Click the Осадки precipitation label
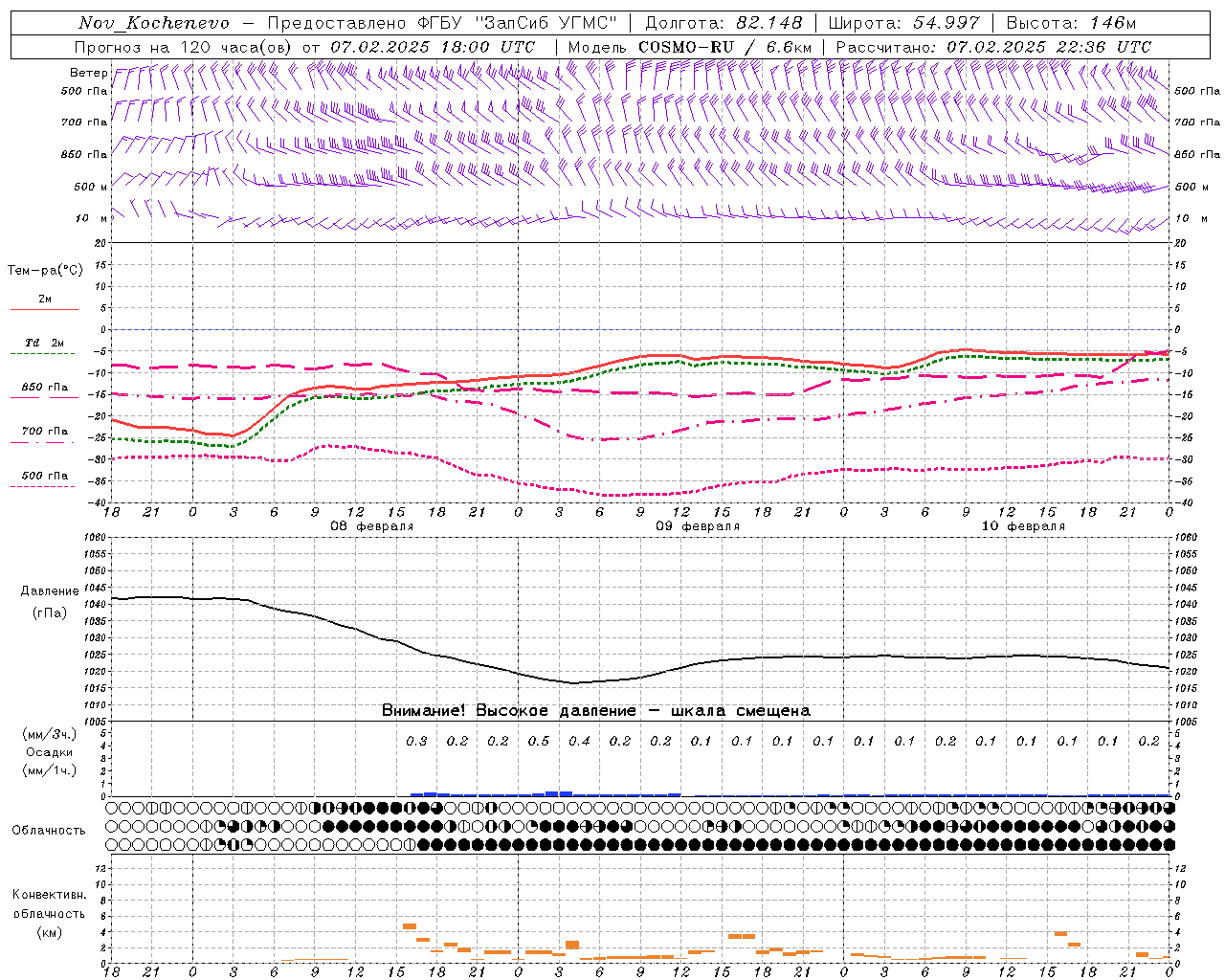This screenshot has width=1225, height=980. tap(50, 752)
